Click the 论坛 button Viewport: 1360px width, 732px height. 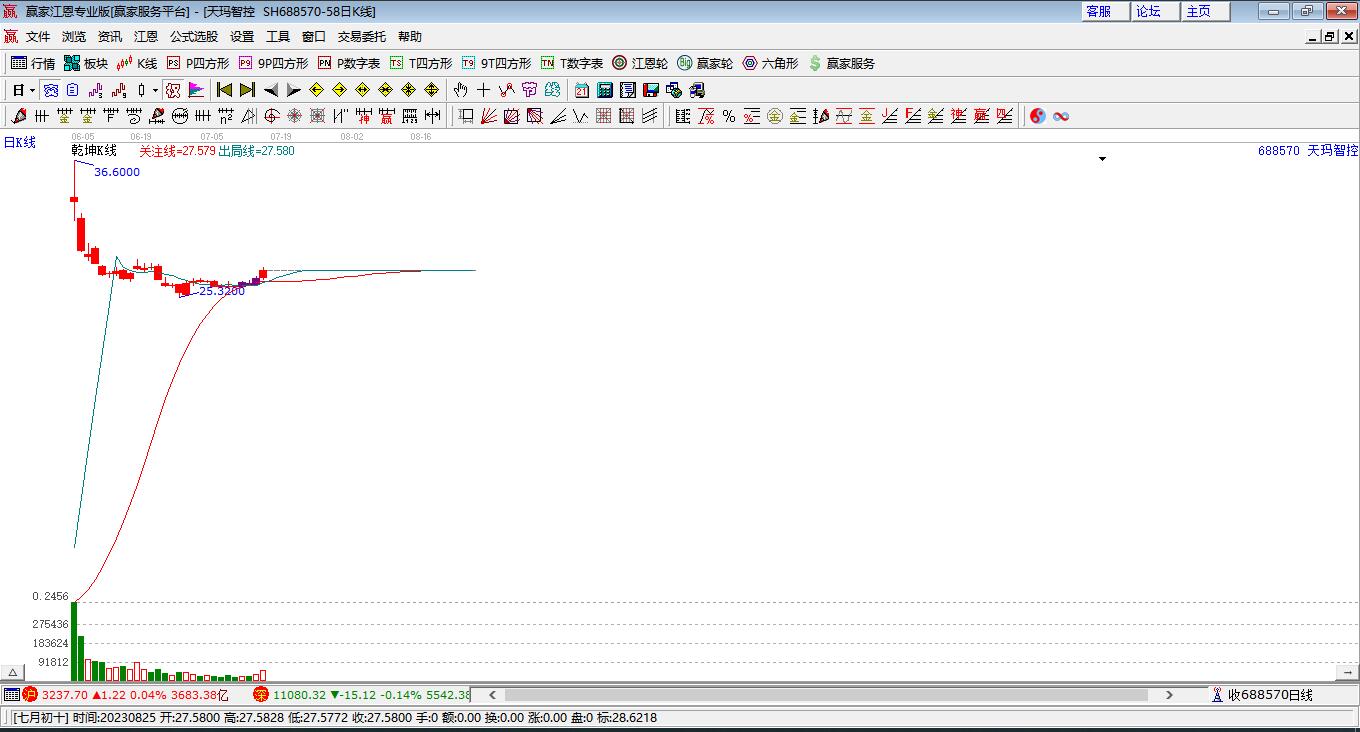coord(1148,11)
